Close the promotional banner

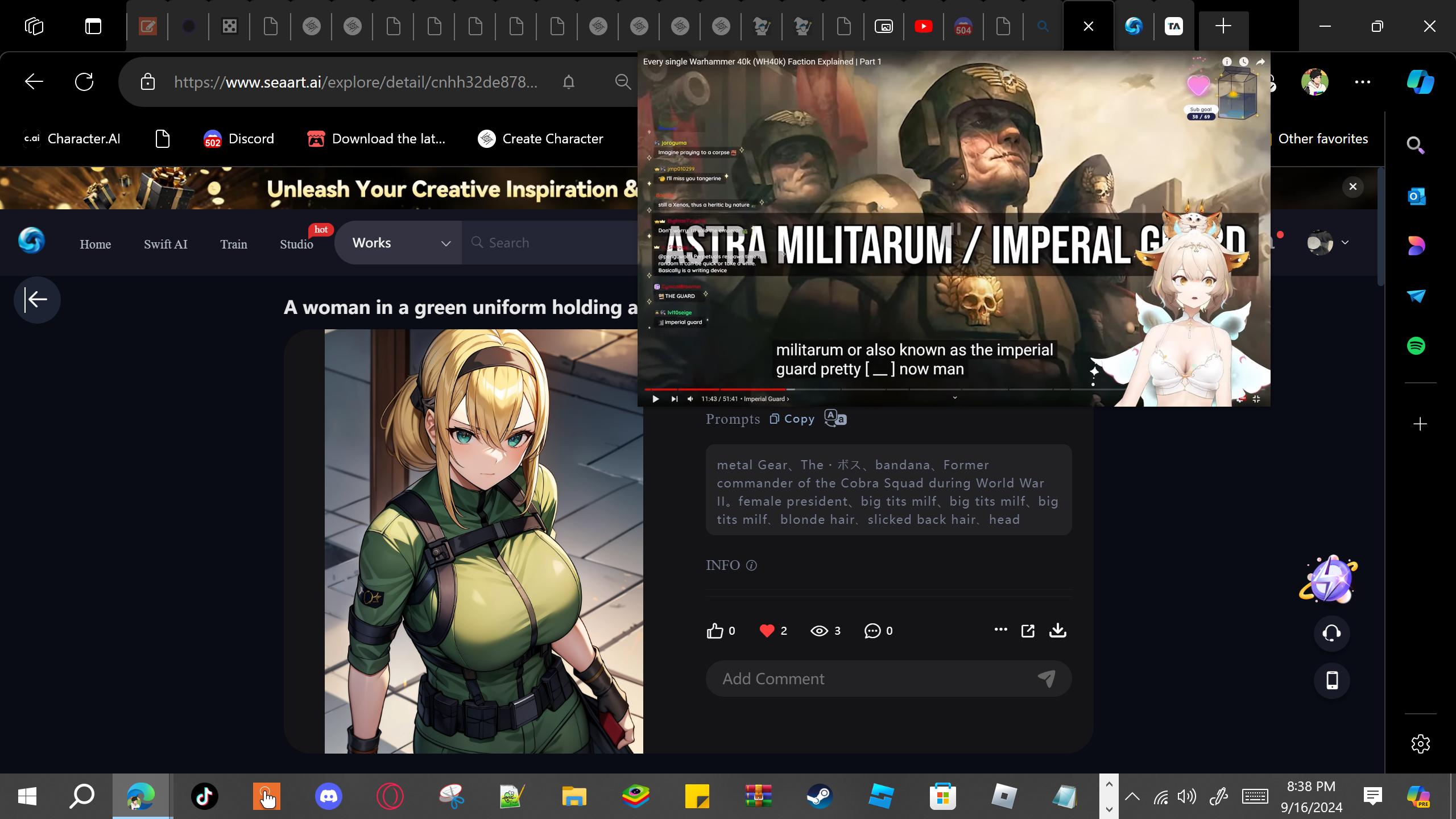1352,187
